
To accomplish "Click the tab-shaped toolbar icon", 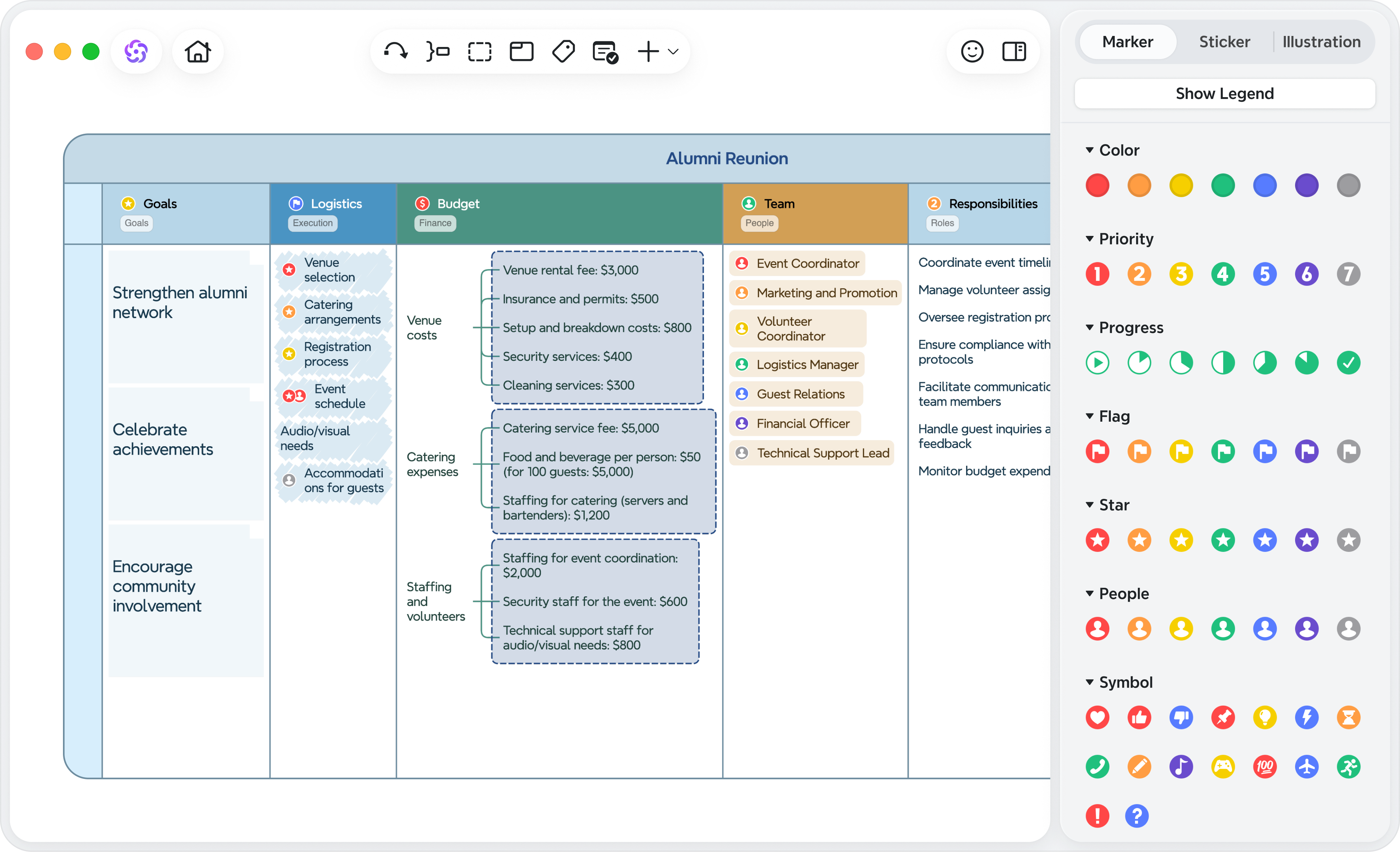I will [521, 52].
